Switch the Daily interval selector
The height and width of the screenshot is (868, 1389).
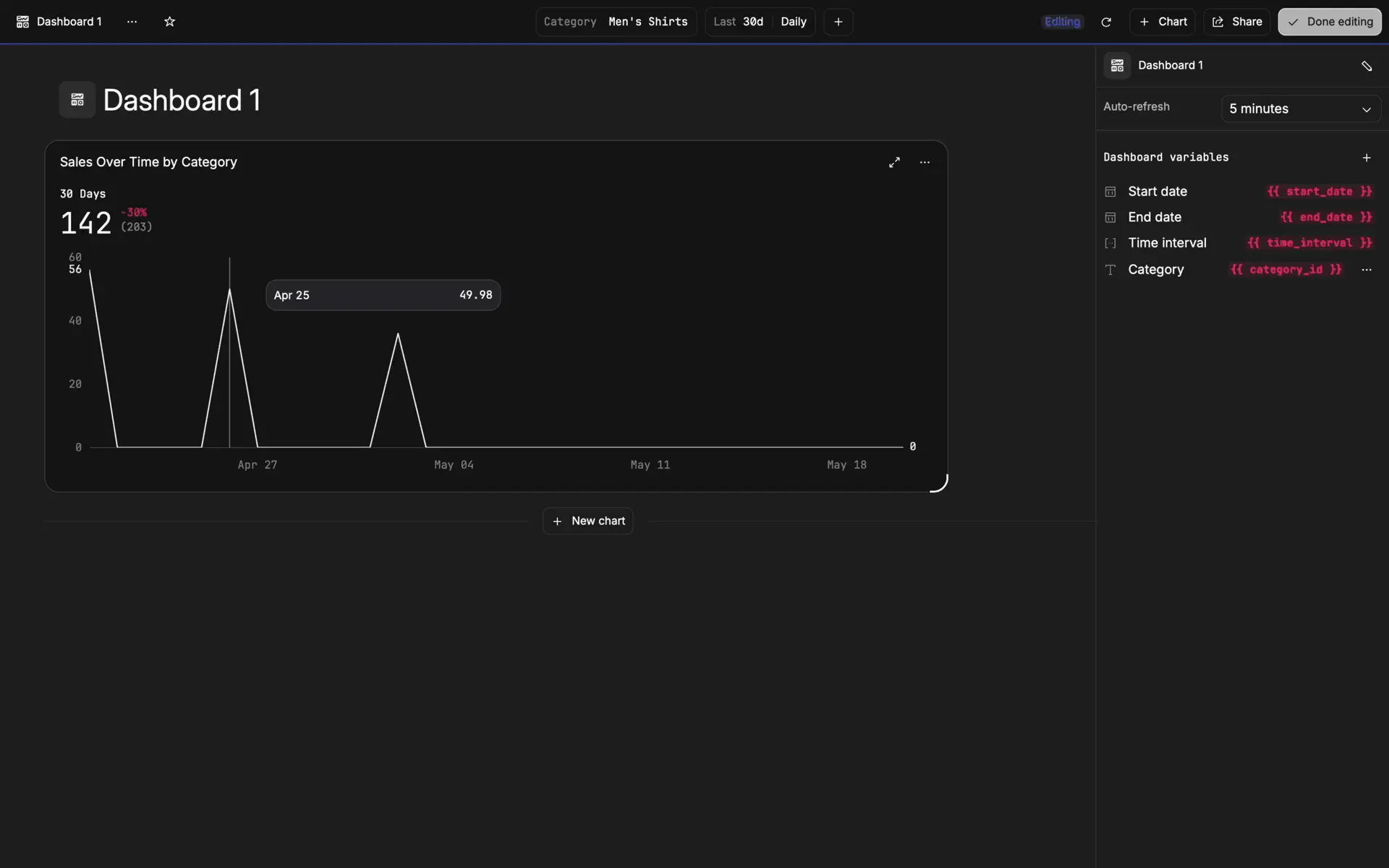click(794, 22)
